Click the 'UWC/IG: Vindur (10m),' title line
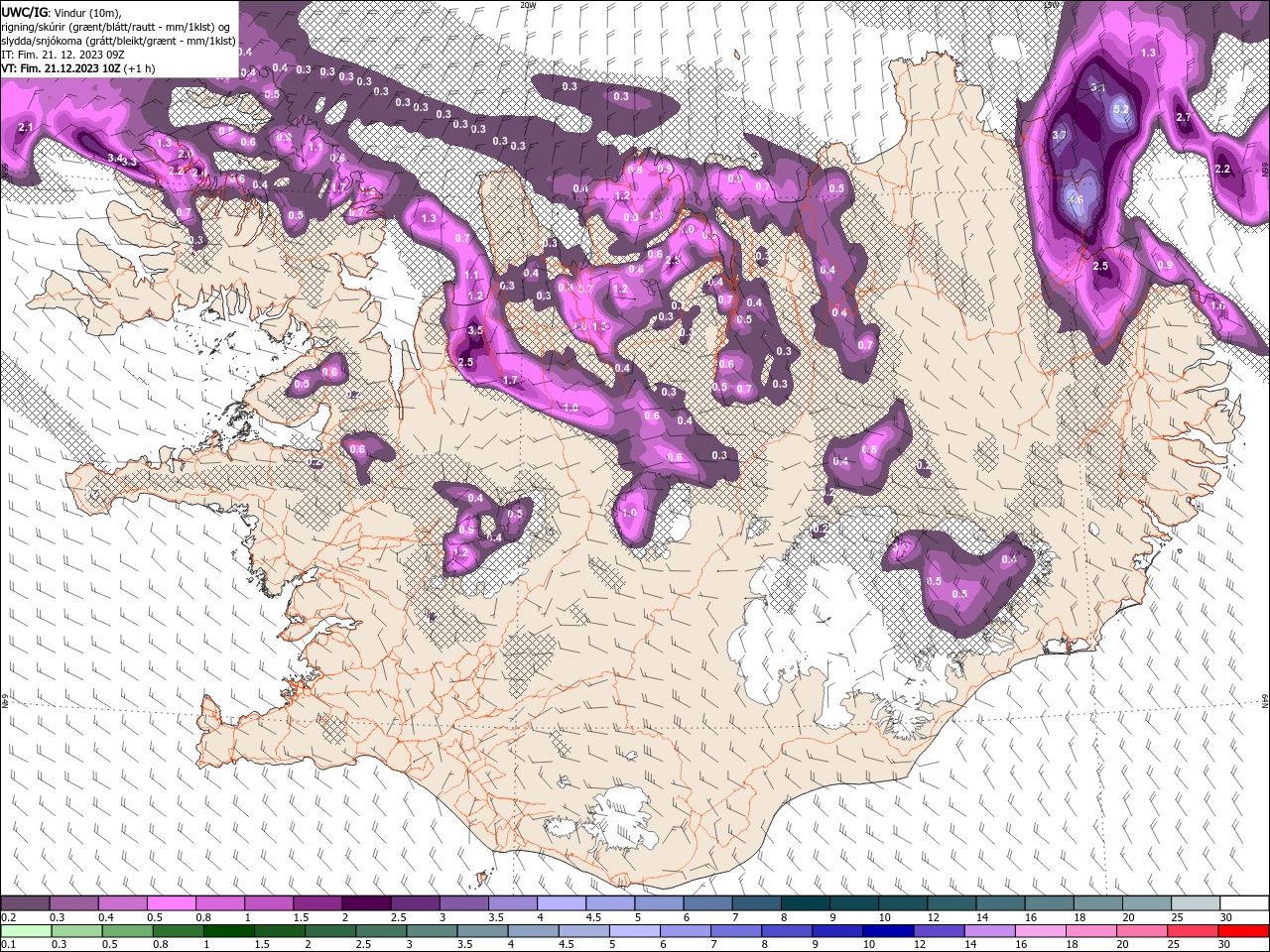The width and height of the screenshot is (1270, 952). click(61, 12)
